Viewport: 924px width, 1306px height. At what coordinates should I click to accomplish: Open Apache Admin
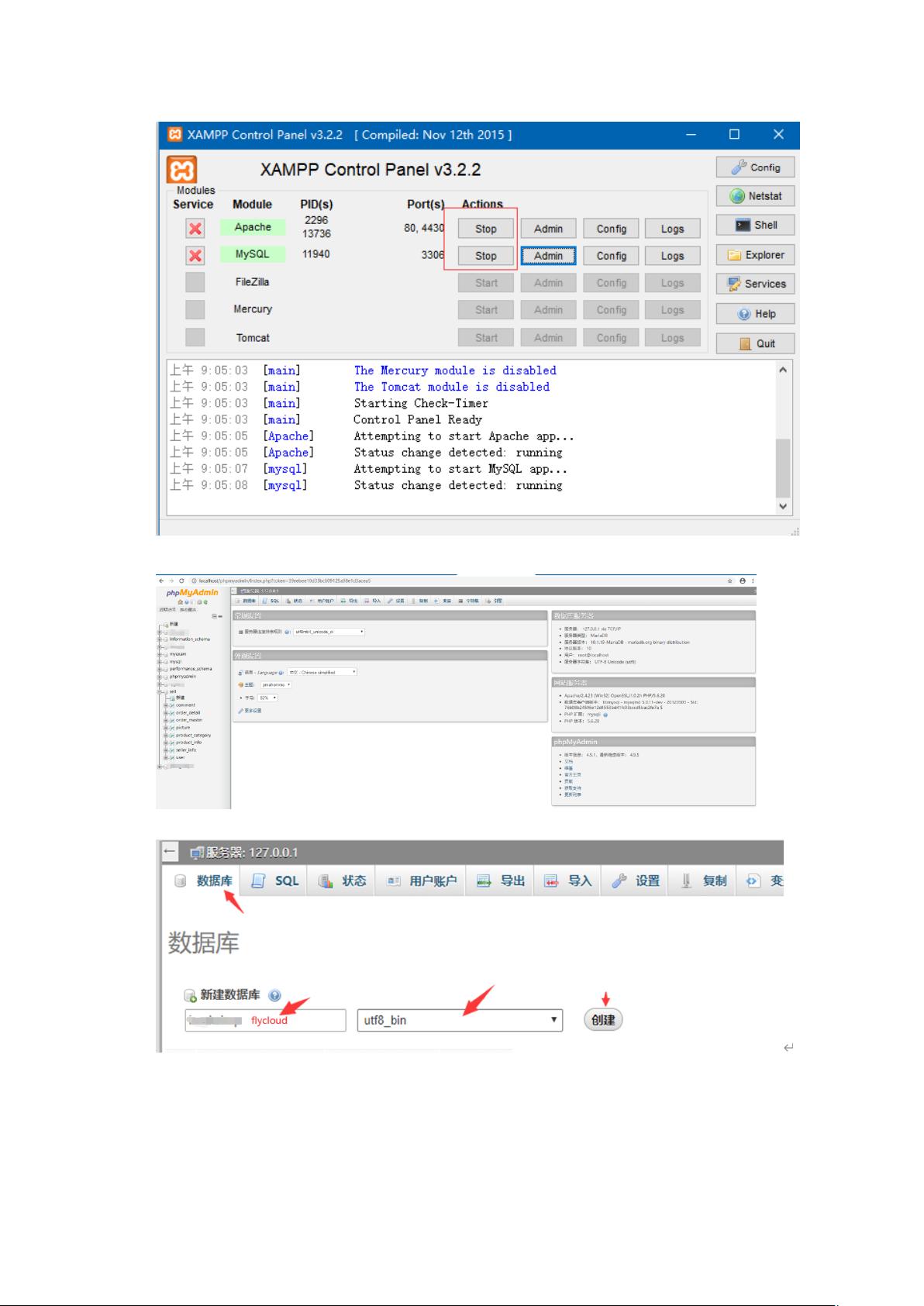[548, 229]
